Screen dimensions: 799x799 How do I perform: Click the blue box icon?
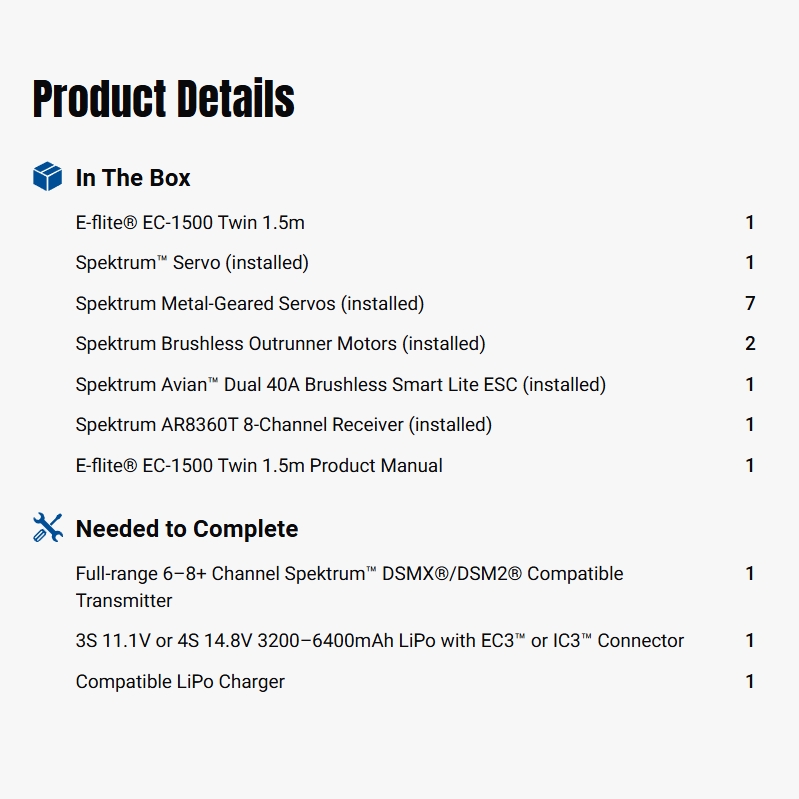pyautogui.click(x=47, y=177)
